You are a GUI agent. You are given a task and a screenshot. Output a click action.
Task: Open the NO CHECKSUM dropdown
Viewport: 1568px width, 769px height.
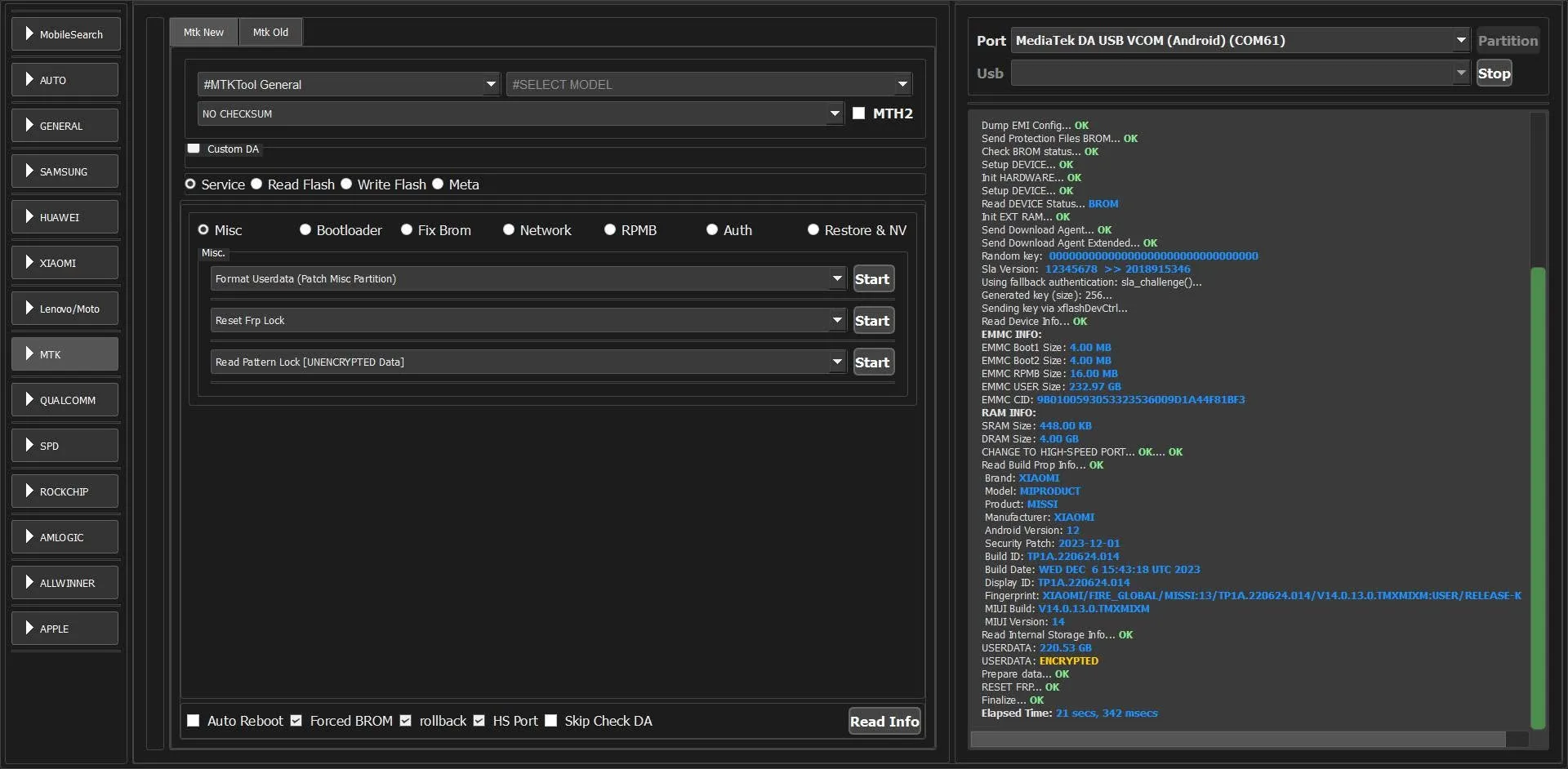520,113
